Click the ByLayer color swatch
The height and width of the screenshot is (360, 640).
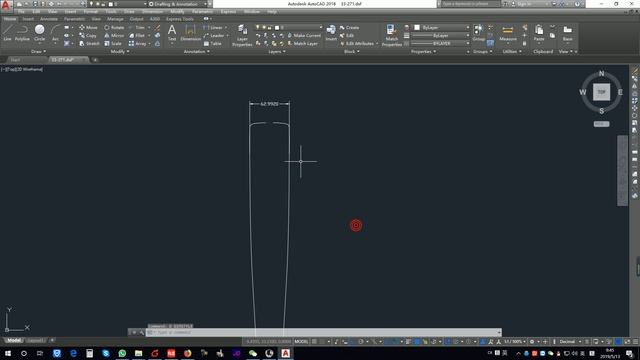417,27
